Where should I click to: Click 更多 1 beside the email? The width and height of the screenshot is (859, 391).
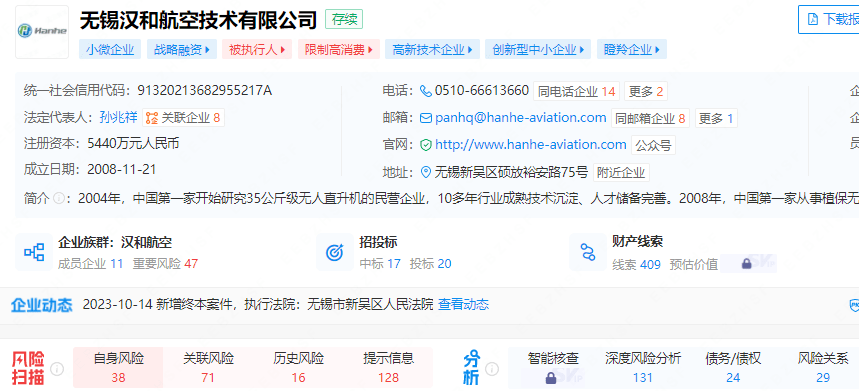pyautogui.click(x=716, y=118)
